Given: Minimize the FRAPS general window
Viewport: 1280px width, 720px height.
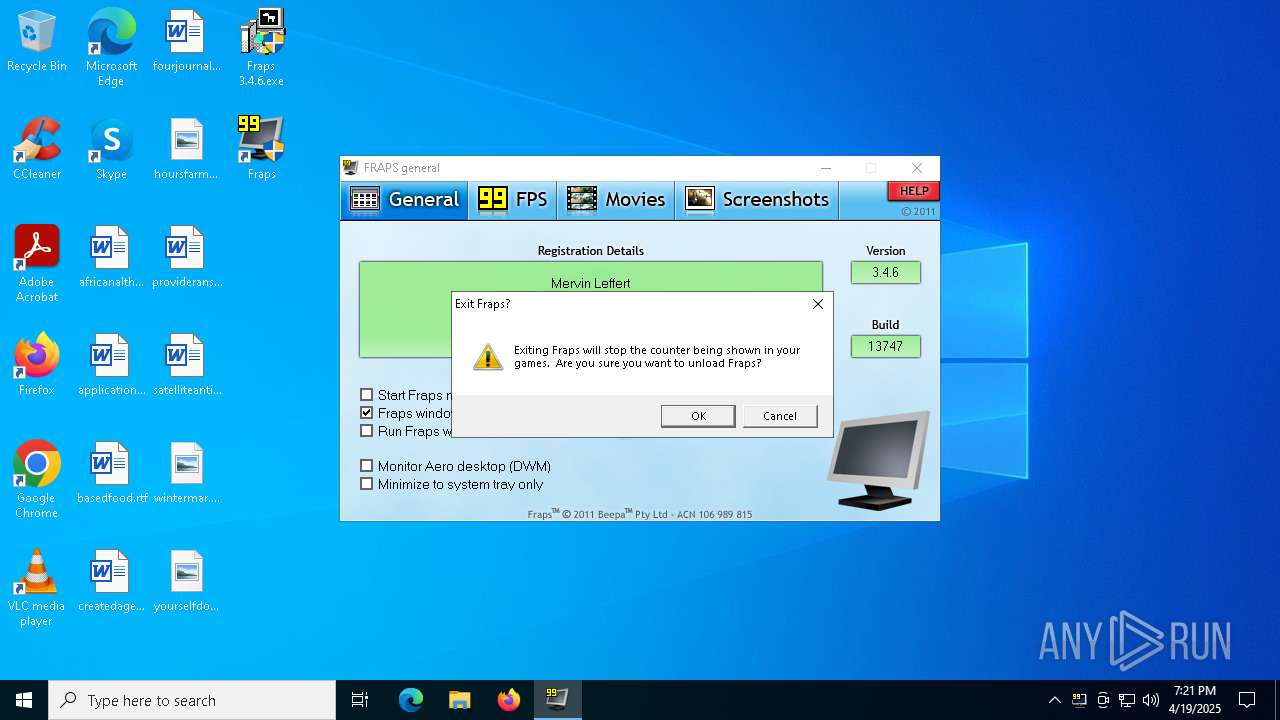Looking at the screenshot, I should tap(825, 168).
